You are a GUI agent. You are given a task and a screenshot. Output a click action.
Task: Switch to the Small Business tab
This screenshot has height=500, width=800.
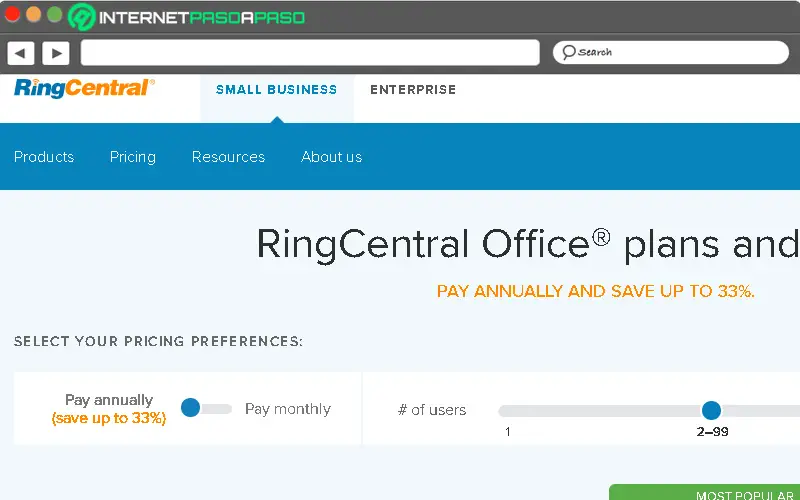click(x=276, y=90)
